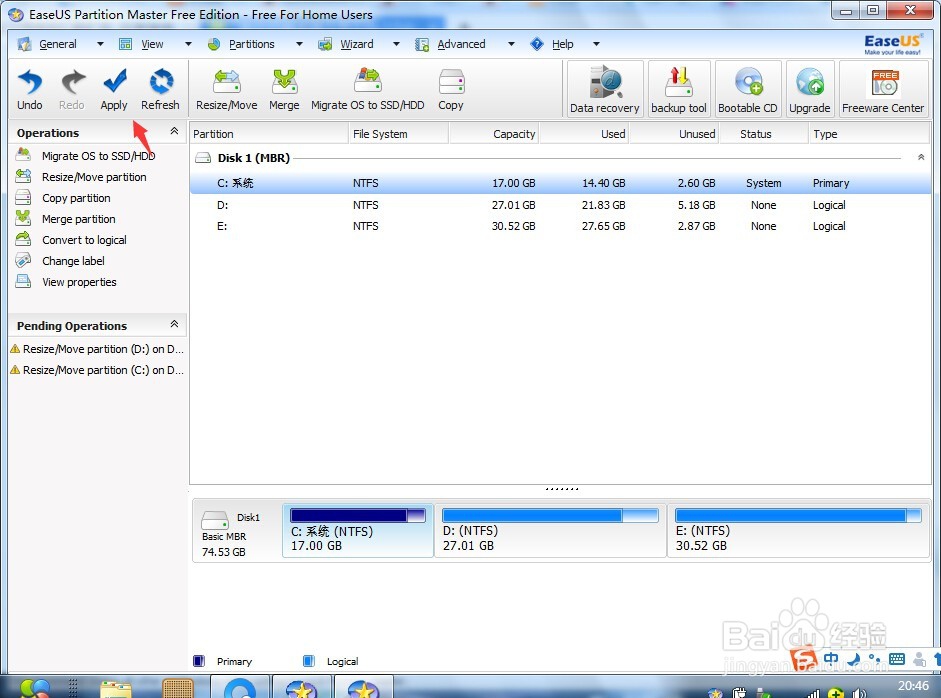Viewport: 941px width, 698px height.
Task: Collapse the Operations panel
Action: 175,131
